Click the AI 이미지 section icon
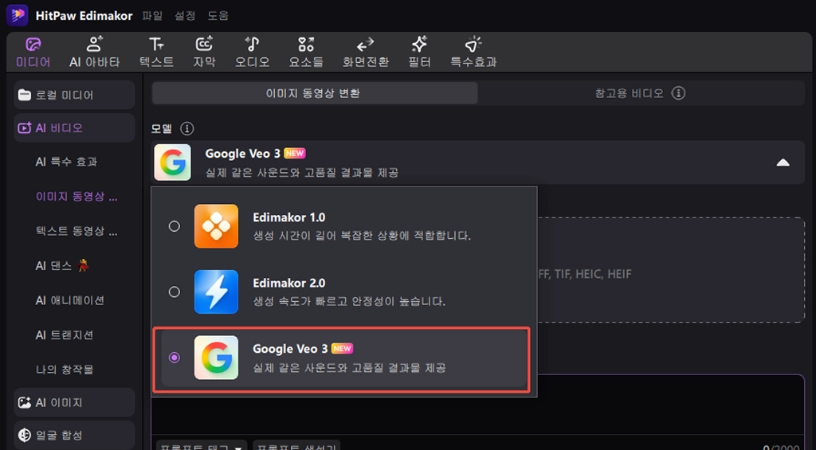This screenshot has width=816, height=450. click(24, 402)
